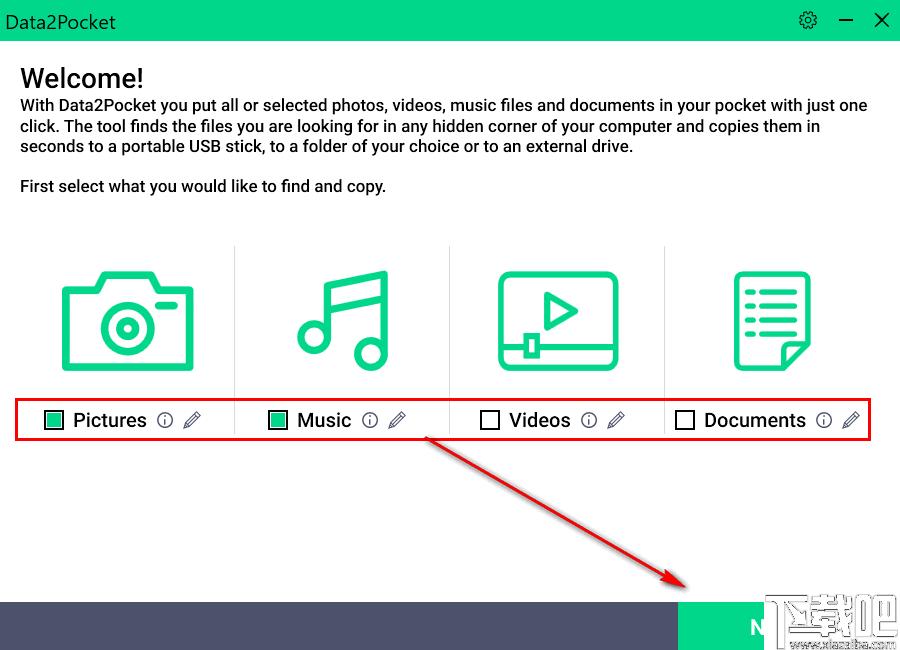Click the Next button at bottom
The height and width of the screenshot is (650, 900).
click(x=789, y=626)
